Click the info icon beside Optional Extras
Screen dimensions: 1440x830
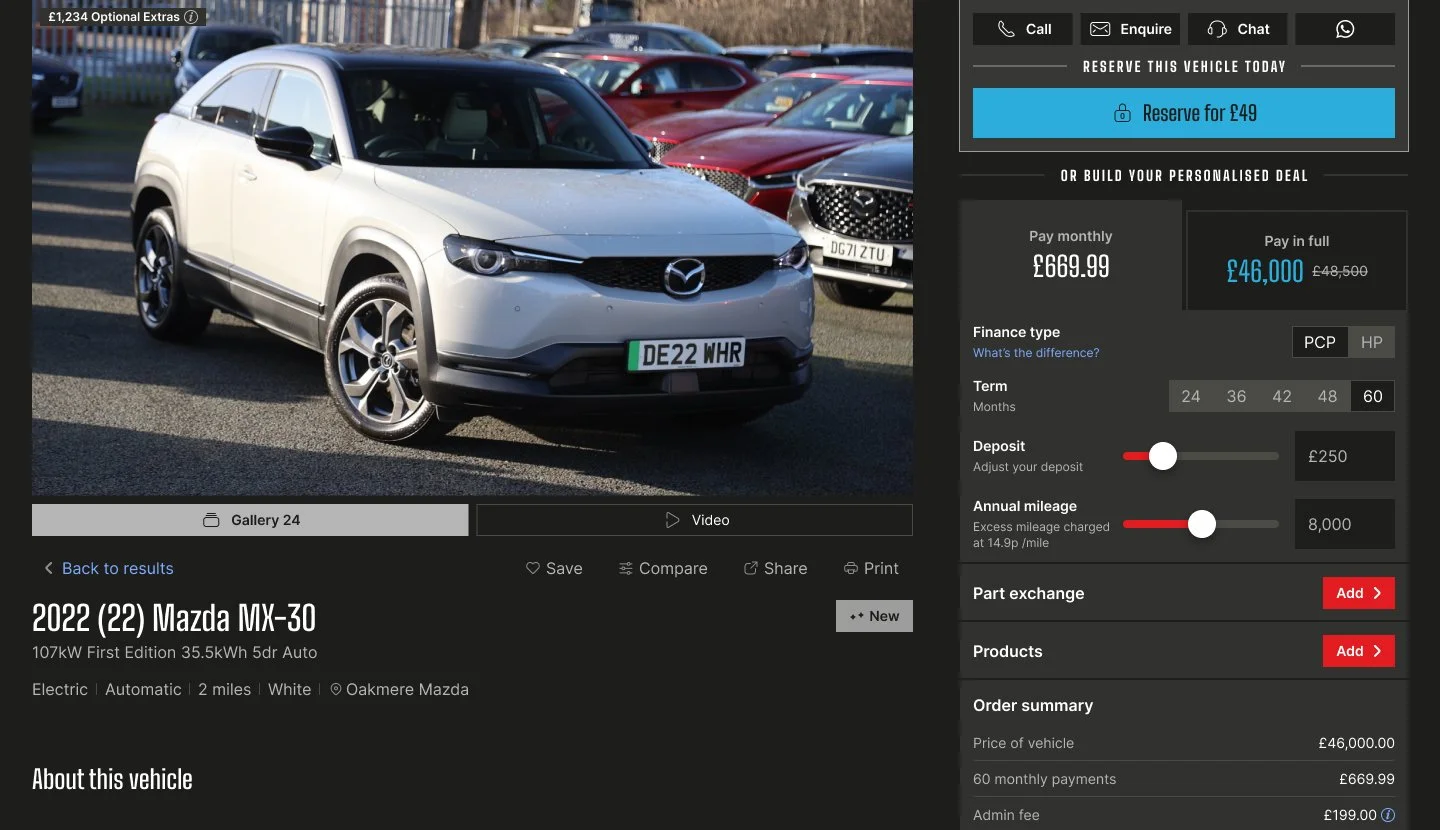click(x=191, y=17)
